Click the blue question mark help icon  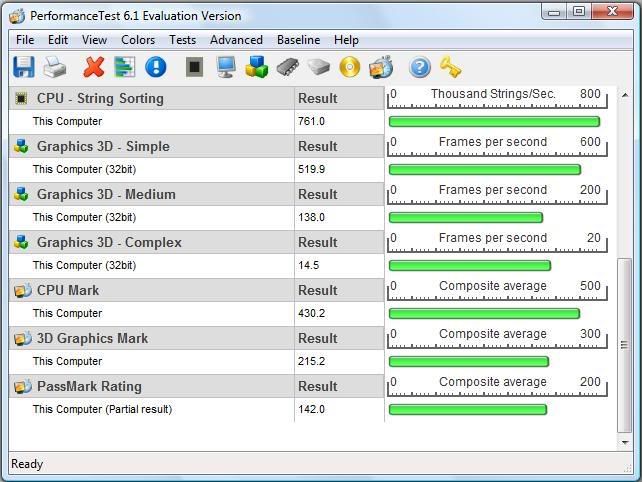click(420, 67)
